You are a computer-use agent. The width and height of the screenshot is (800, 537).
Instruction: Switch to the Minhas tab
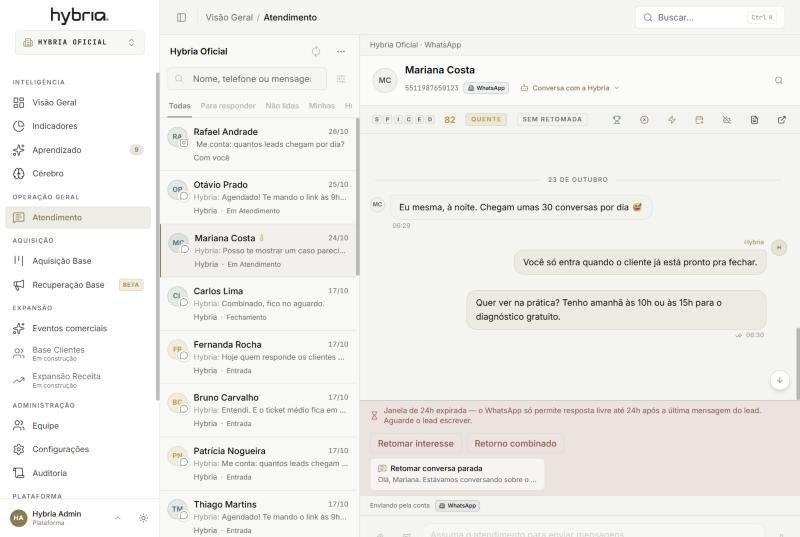321,106
